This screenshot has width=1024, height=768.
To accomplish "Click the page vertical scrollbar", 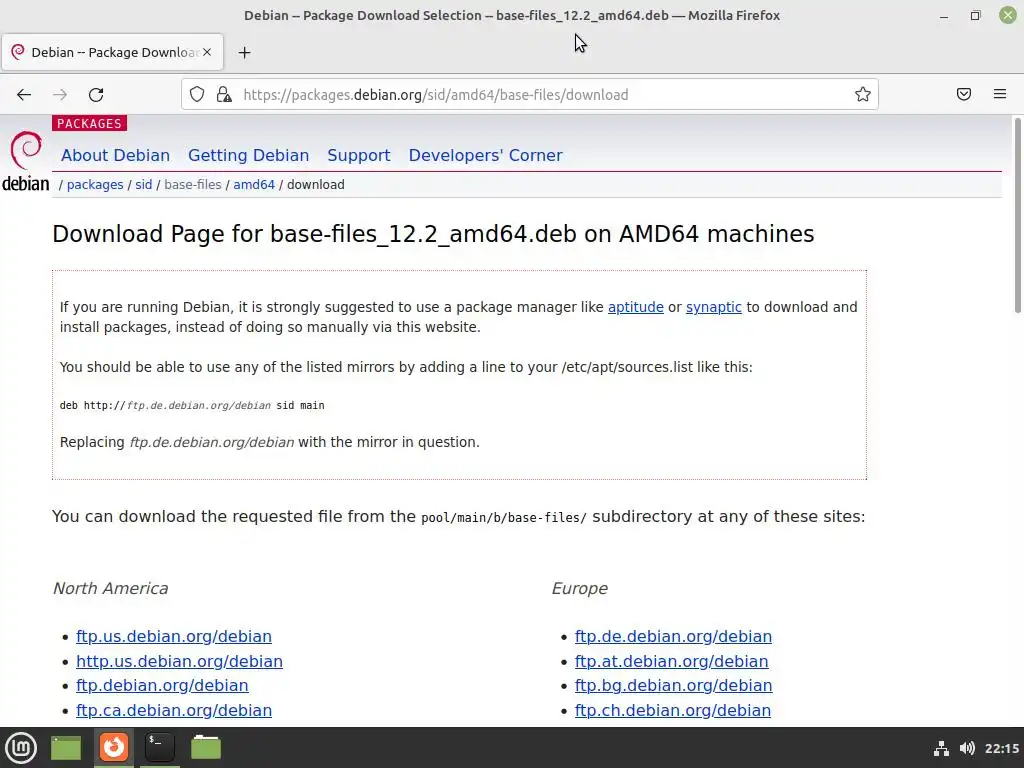I will click(x=1017, y=216).
